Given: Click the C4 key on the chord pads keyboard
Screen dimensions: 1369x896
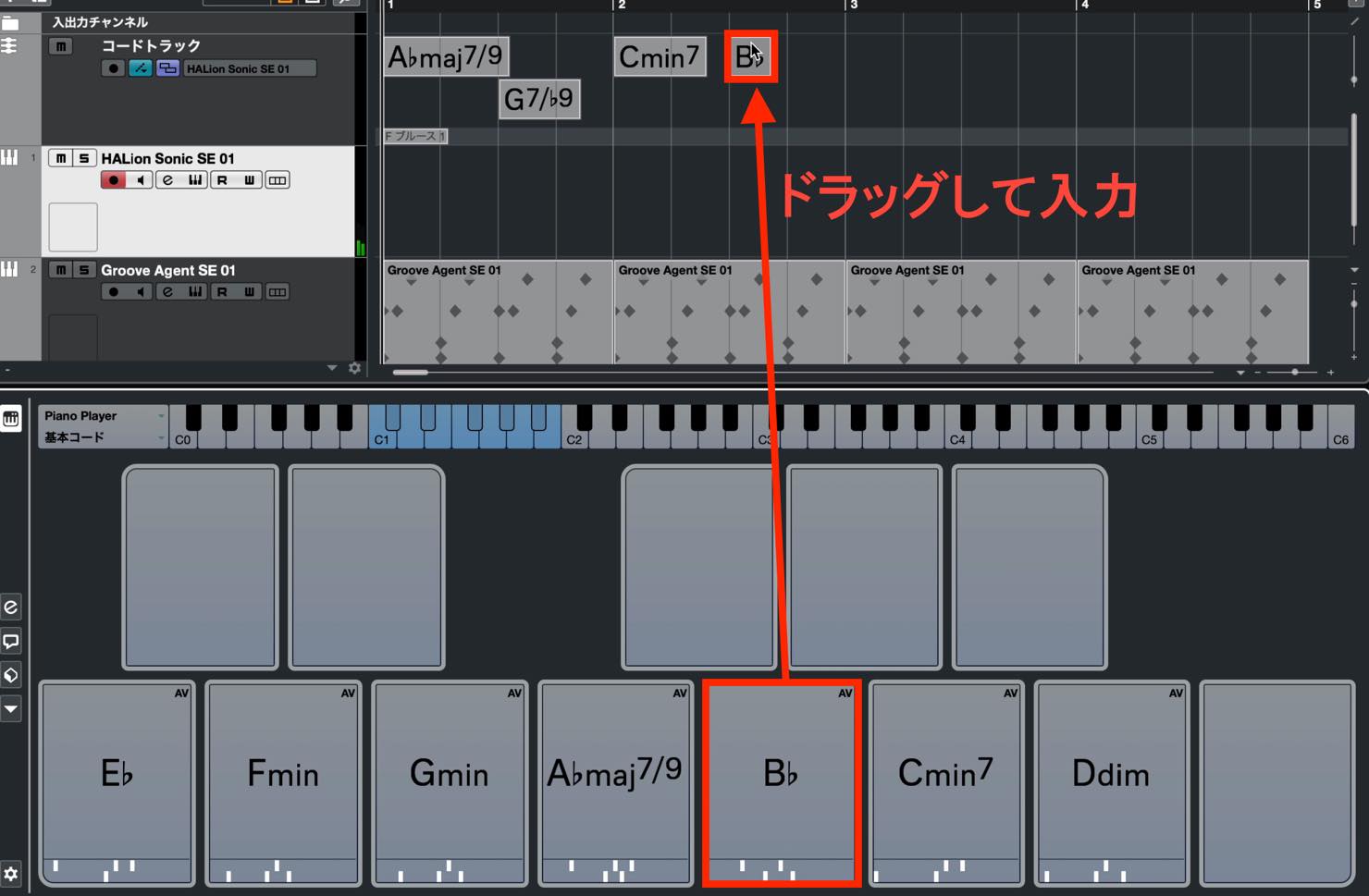Looking at the screenshot, I should tap(957, 439).
